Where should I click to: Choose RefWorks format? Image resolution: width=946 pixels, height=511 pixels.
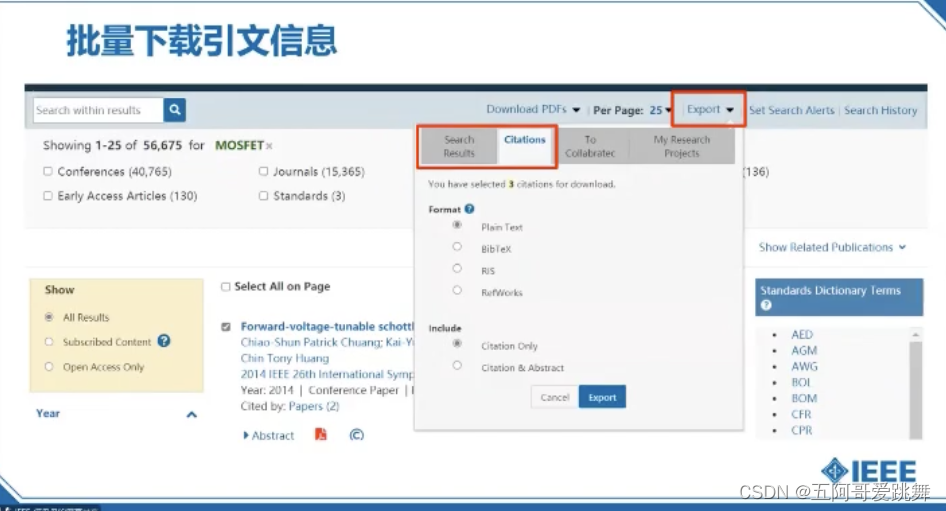(457, 290)
